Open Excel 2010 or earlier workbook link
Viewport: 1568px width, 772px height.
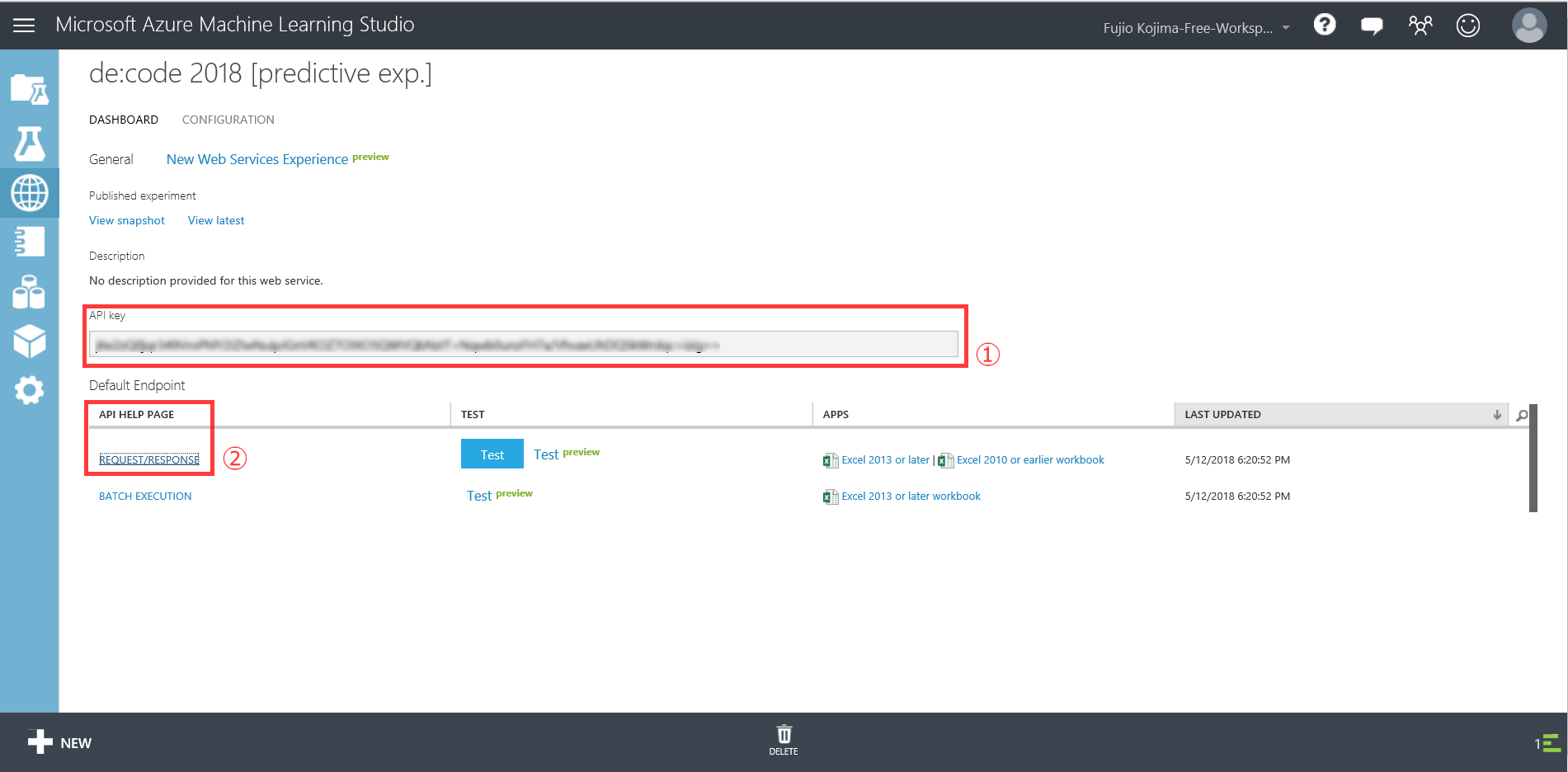pos(1030,459)
